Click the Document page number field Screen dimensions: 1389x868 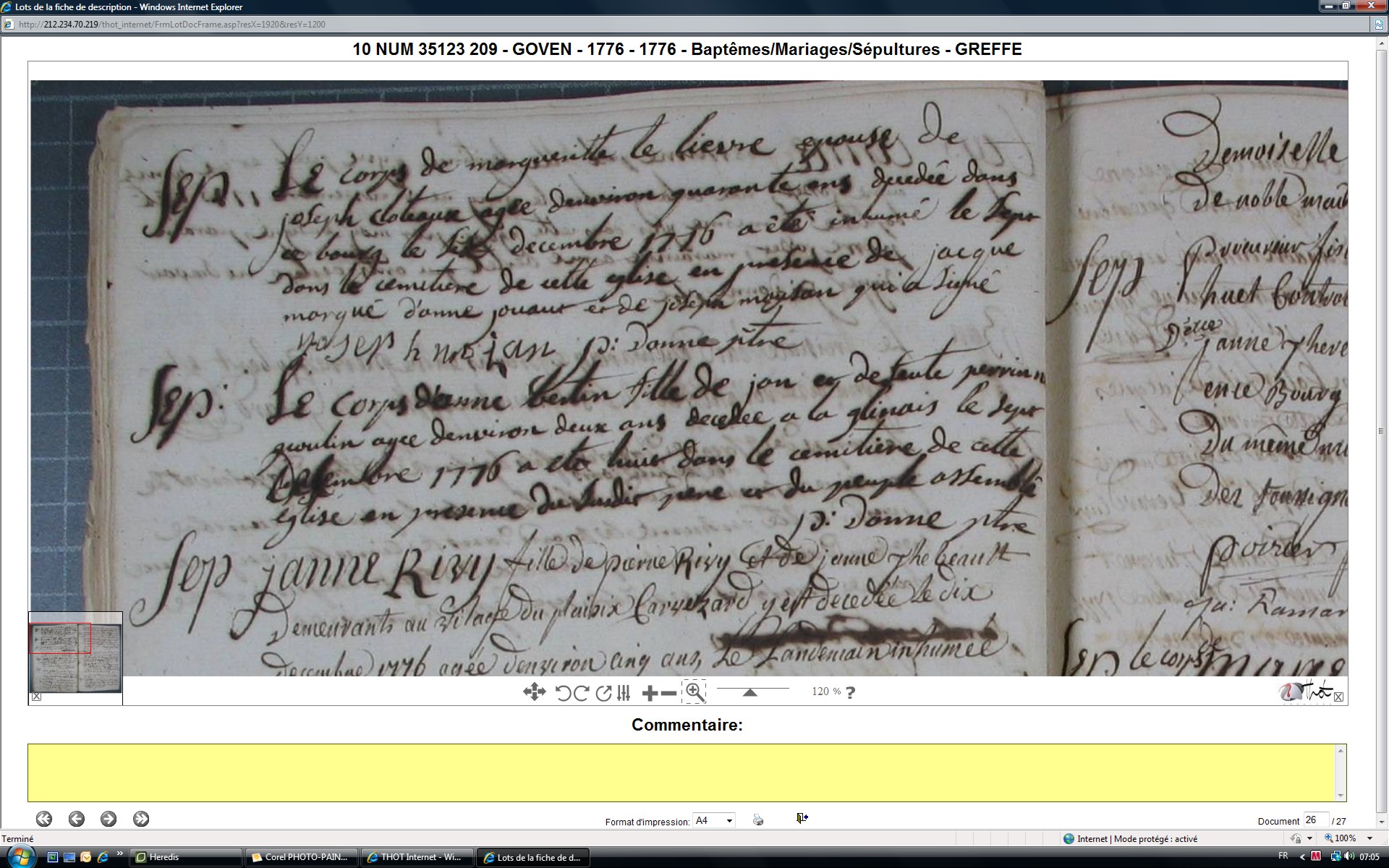pos(1315,820)
